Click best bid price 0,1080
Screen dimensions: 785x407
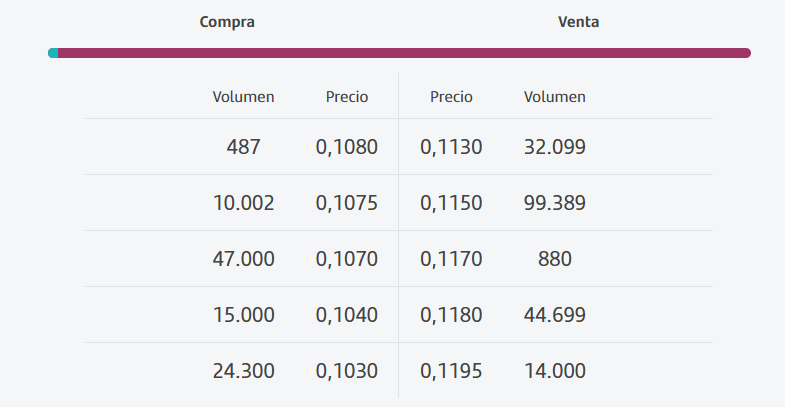347,147
